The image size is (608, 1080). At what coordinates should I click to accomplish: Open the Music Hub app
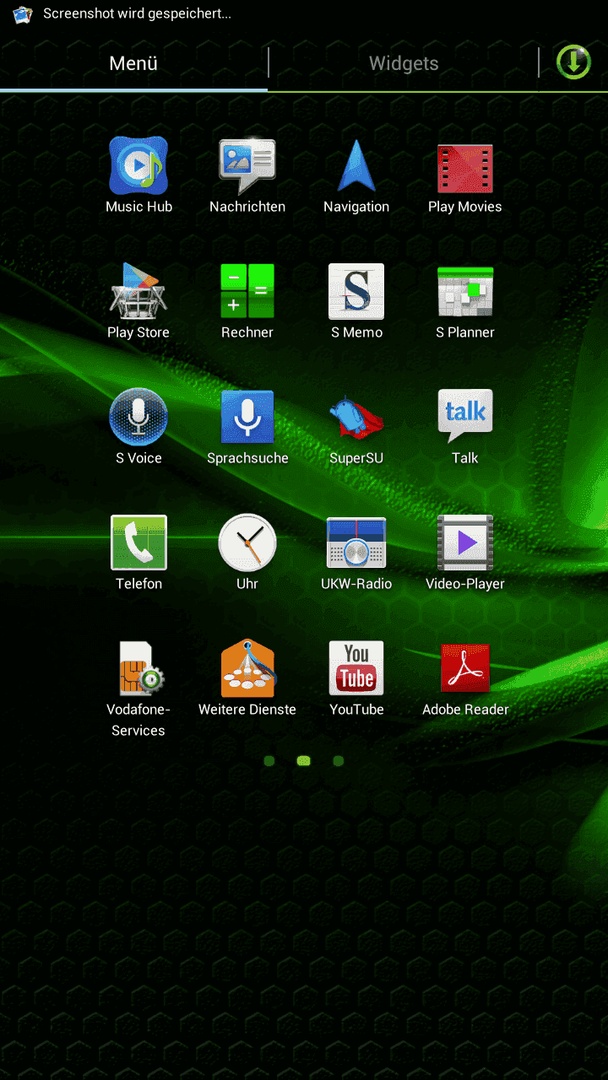138,166
